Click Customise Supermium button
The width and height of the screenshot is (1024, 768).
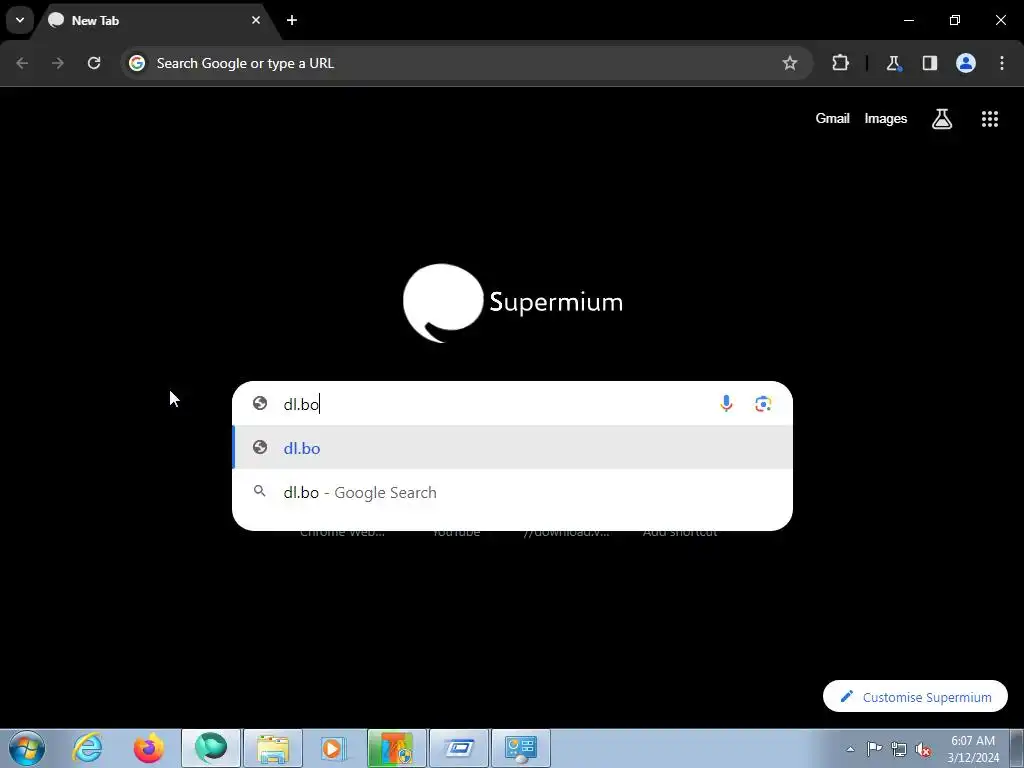pos(915,697)
